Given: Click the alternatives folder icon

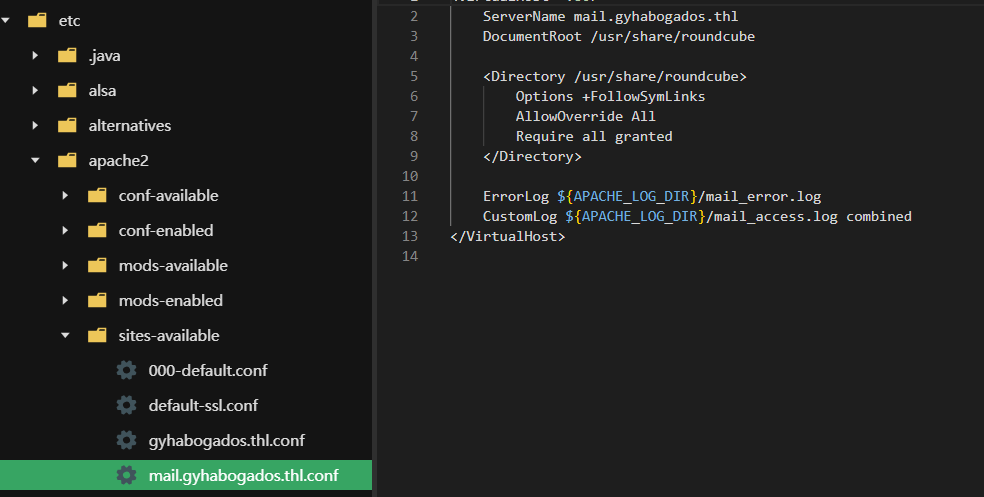Looking at the screenshot, I should [x=67, y=126].
